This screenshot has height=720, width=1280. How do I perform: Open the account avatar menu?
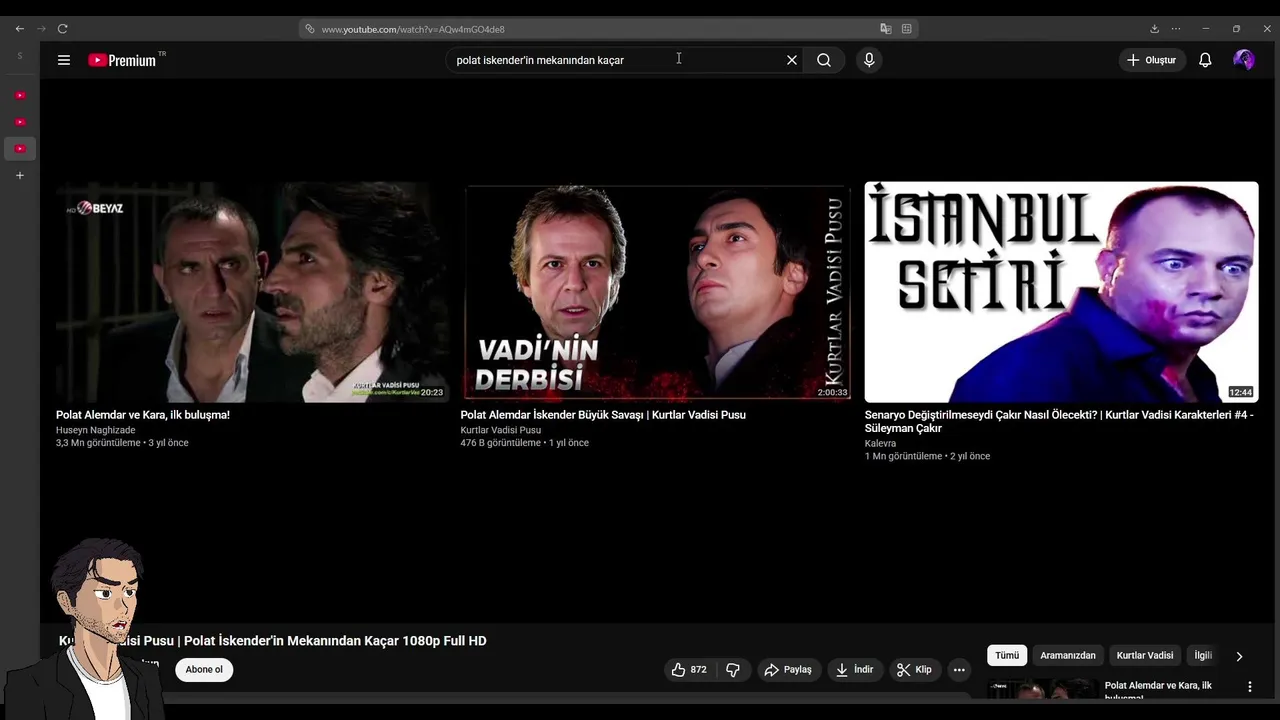[1244, 60]
